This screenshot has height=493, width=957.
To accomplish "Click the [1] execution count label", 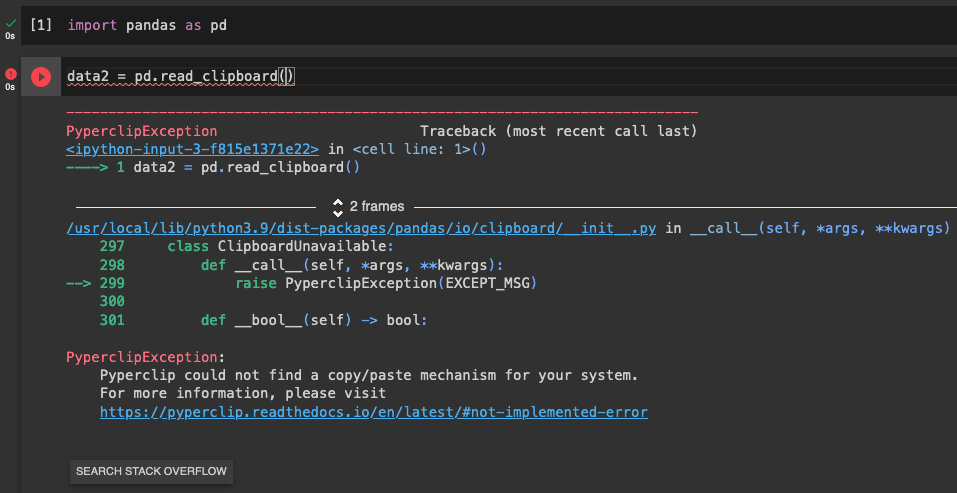I will pyautogui.click(x=41, y=26).
